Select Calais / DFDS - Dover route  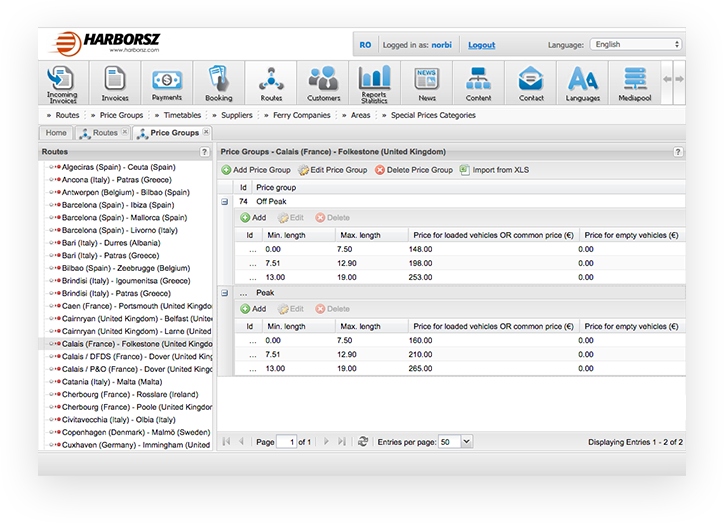coord(130,356)
